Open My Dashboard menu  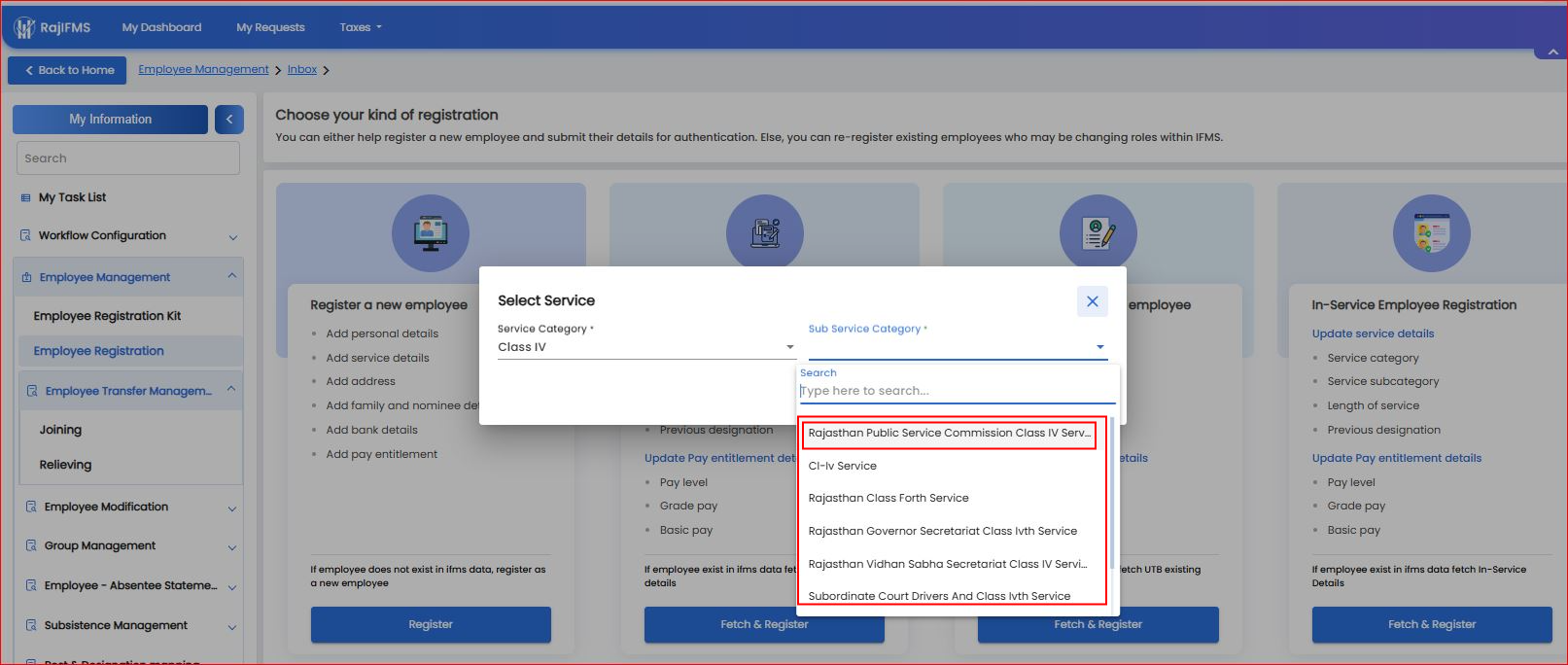[x=161, y=27]
